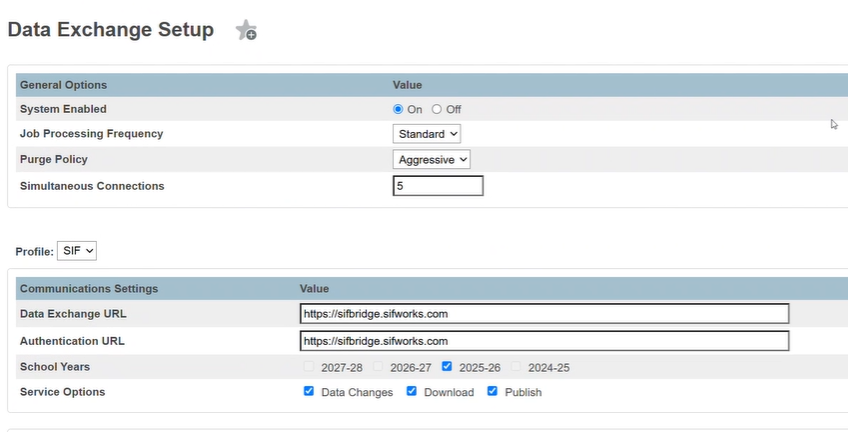Click General Options Value column header
The width and height of the screenshot is (848, 432).
(x=407, y=85)
